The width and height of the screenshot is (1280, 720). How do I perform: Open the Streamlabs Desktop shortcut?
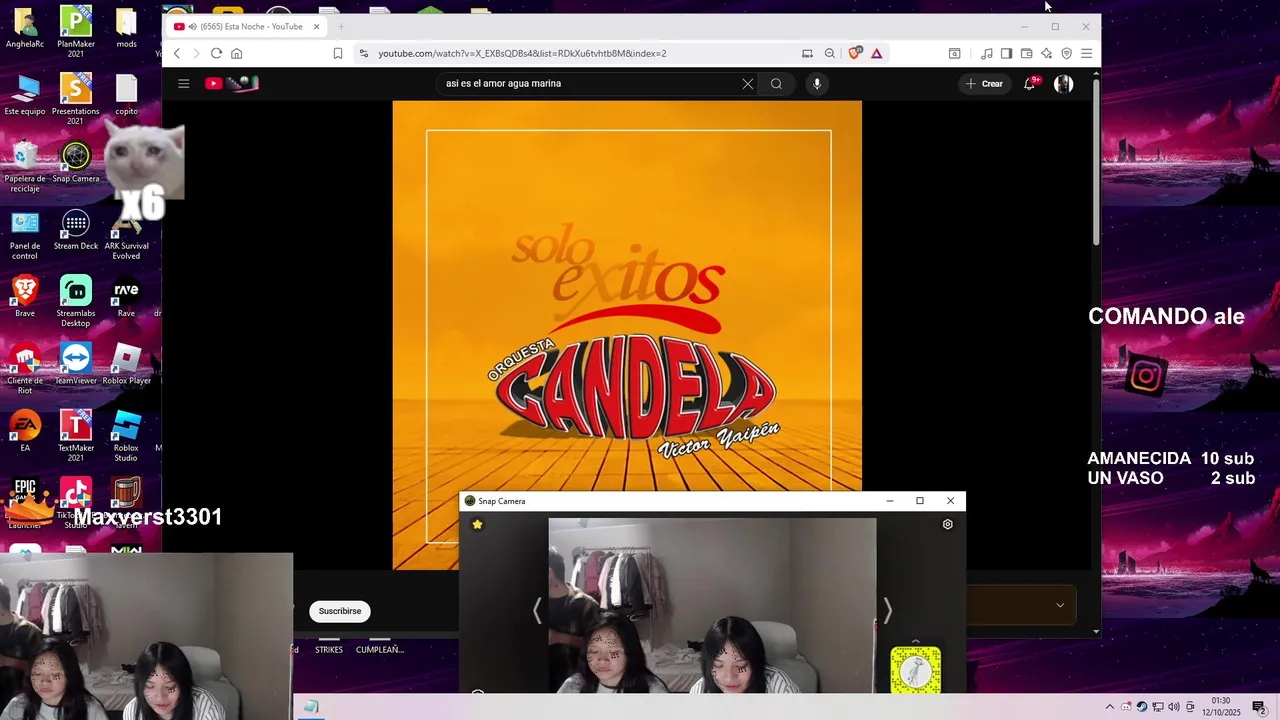tap(76, 301)
